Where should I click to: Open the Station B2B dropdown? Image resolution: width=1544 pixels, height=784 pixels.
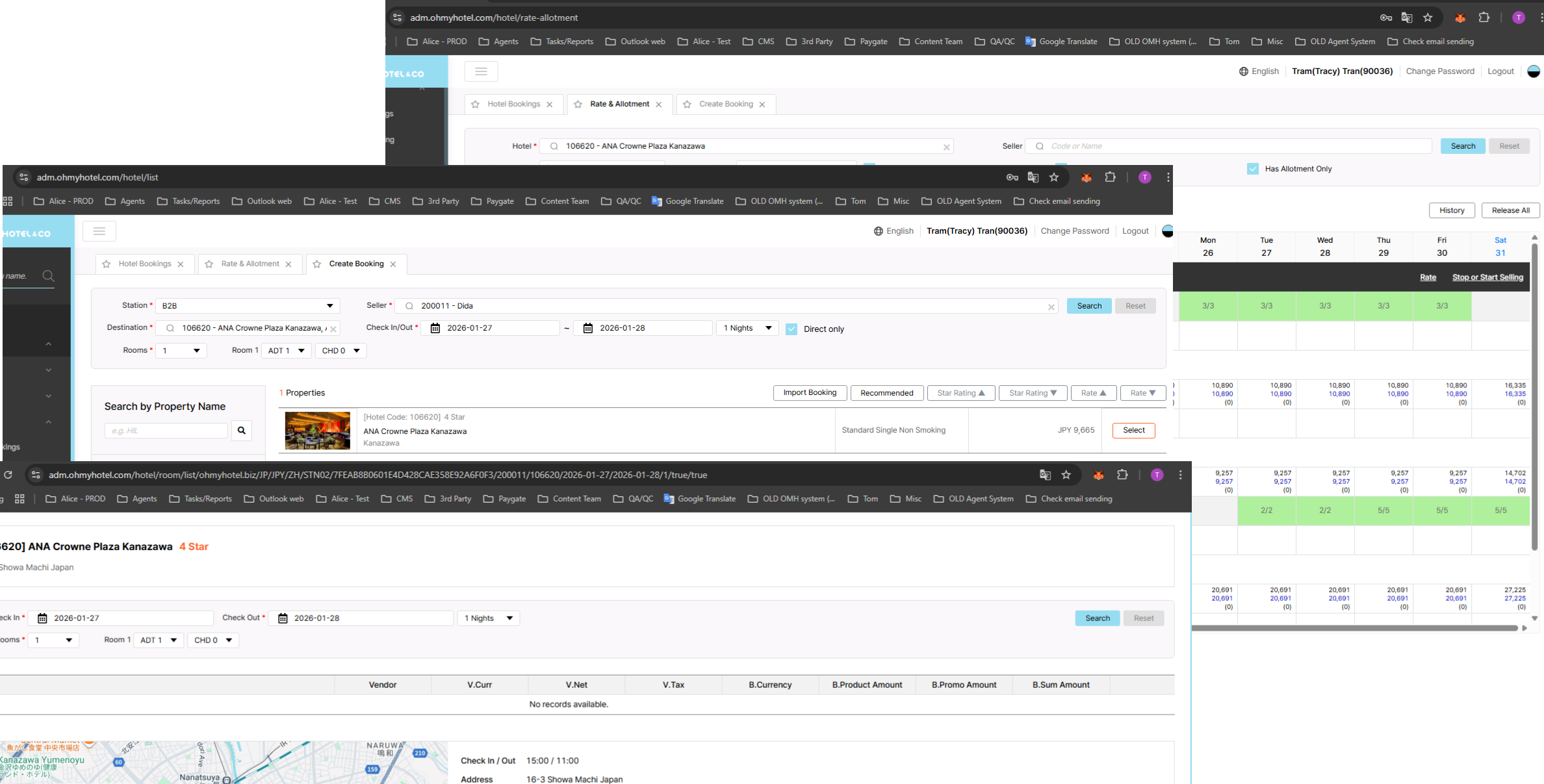point(247,306)
